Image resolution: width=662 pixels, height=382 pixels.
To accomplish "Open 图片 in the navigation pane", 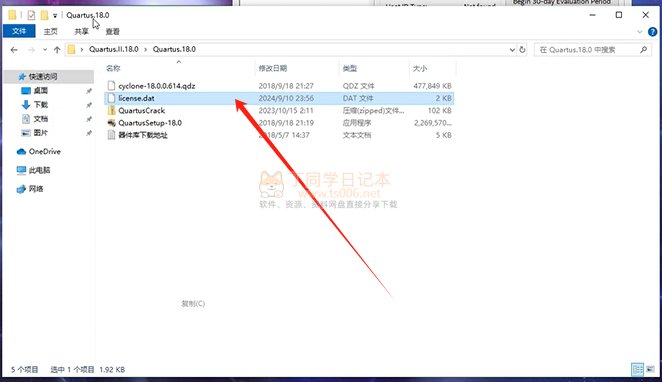I will click(x=41, y=133).
